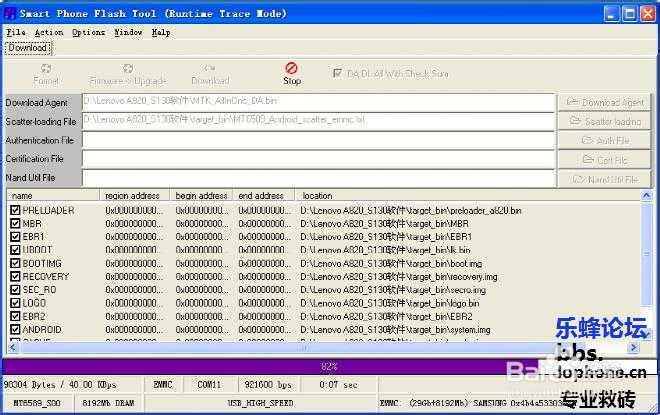Click the Nand Util File button
660x415 pixels.
[x=604, y=179]
